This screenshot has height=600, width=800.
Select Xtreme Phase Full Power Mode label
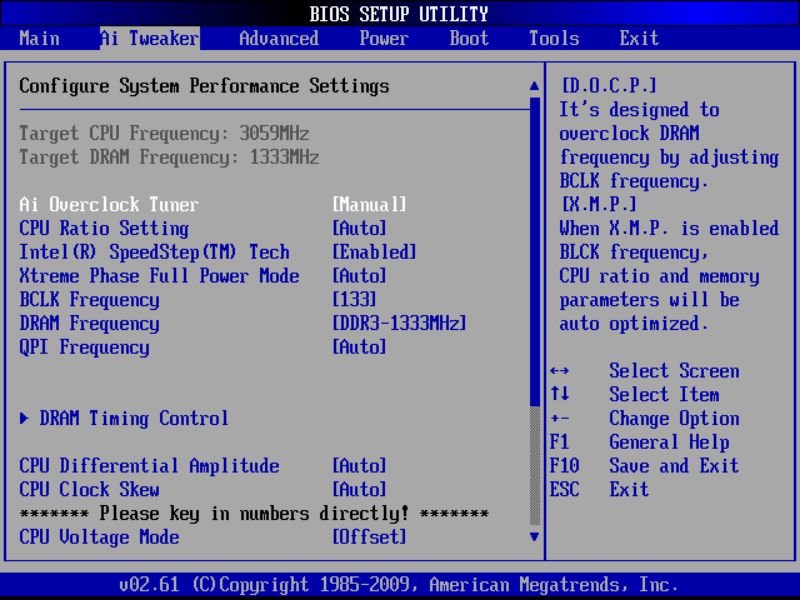tap(159, 276)
